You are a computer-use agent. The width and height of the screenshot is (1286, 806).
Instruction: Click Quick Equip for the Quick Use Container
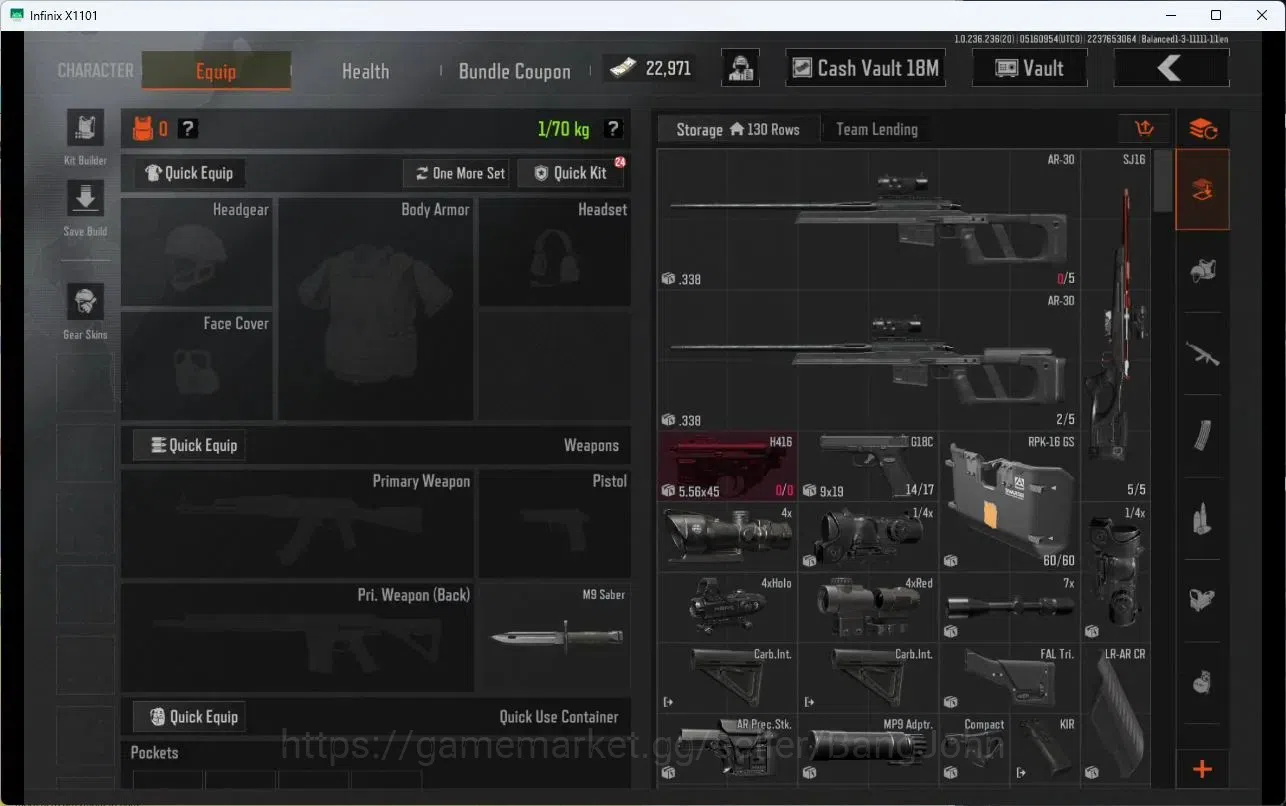coord(190,716)
